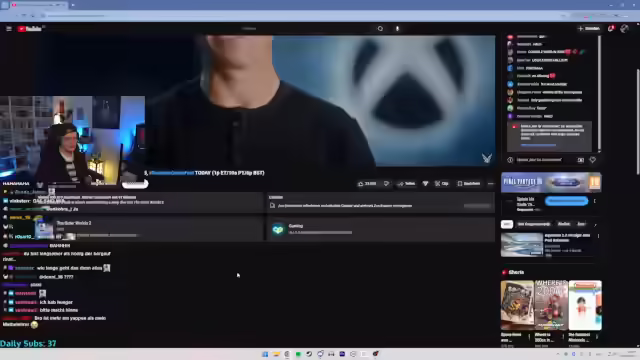Start voice search with the microphone icon
The image size is (640, 360).
397,29
